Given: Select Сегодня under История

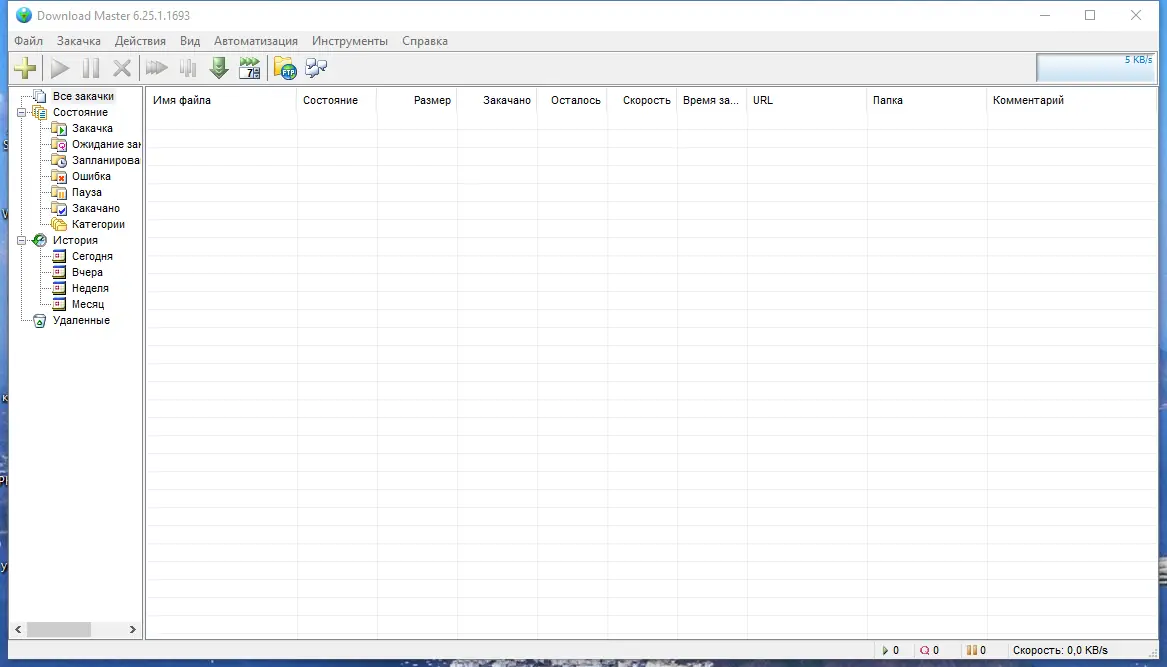Looking at the screenshot, I should [x=92, y=256].
